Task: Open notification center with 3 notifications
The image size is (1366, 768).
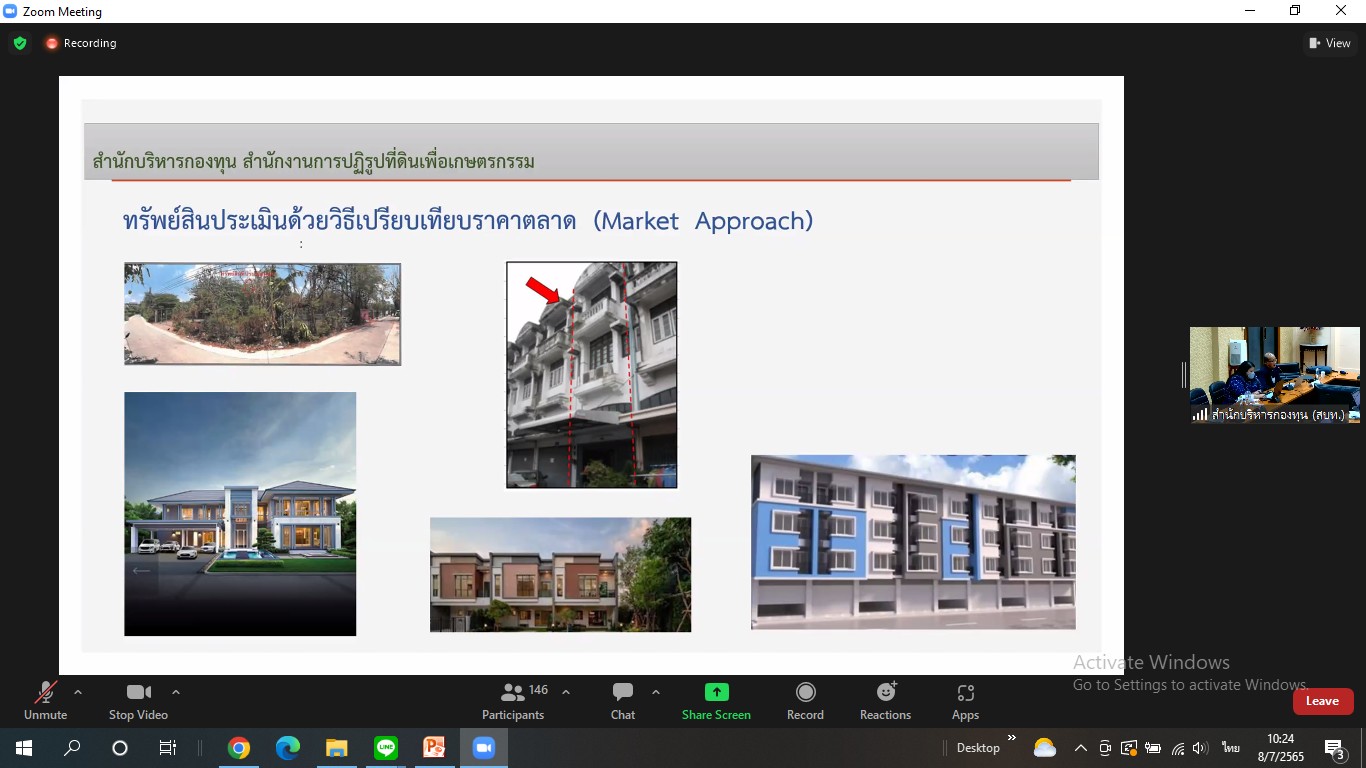Action: tap(1334, 749)
